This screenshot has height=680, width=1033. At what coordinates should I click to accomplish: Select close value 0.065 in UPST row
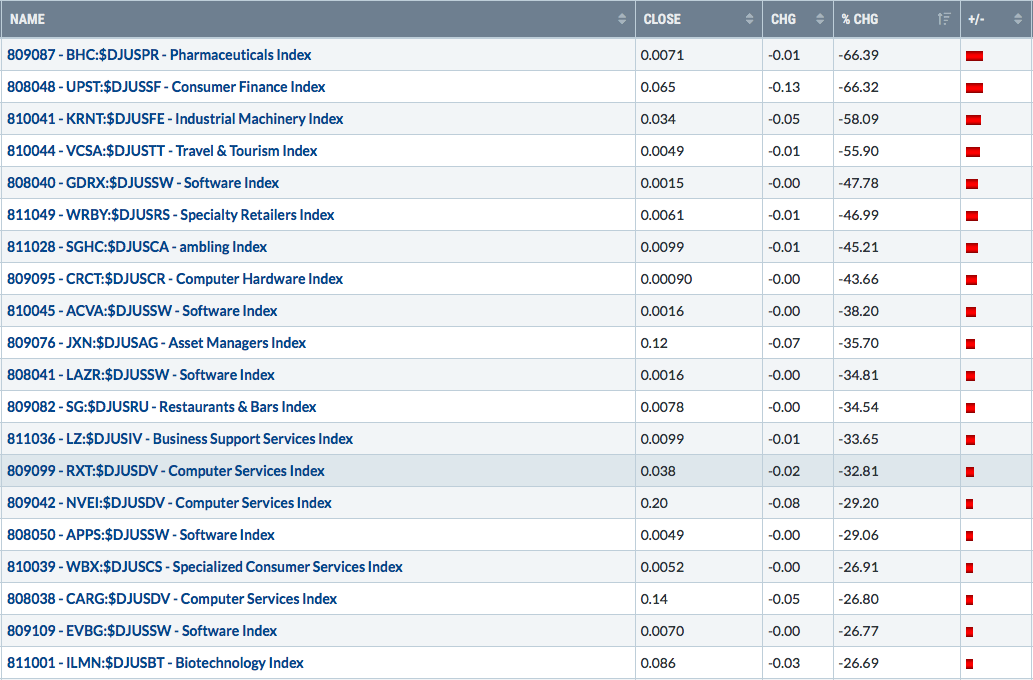pos(658,87)
